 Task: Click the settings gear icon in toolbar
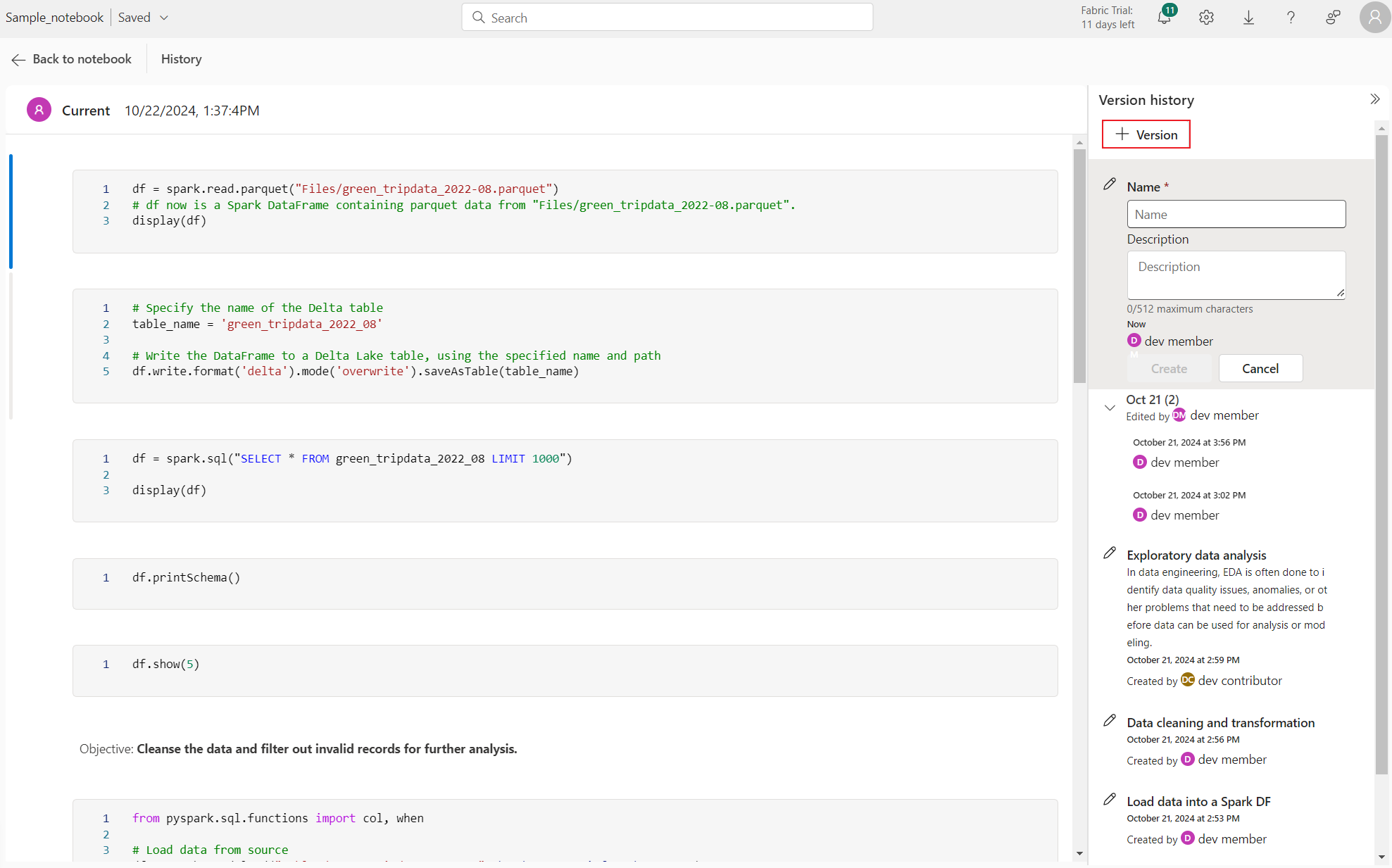coord(1206,17)
